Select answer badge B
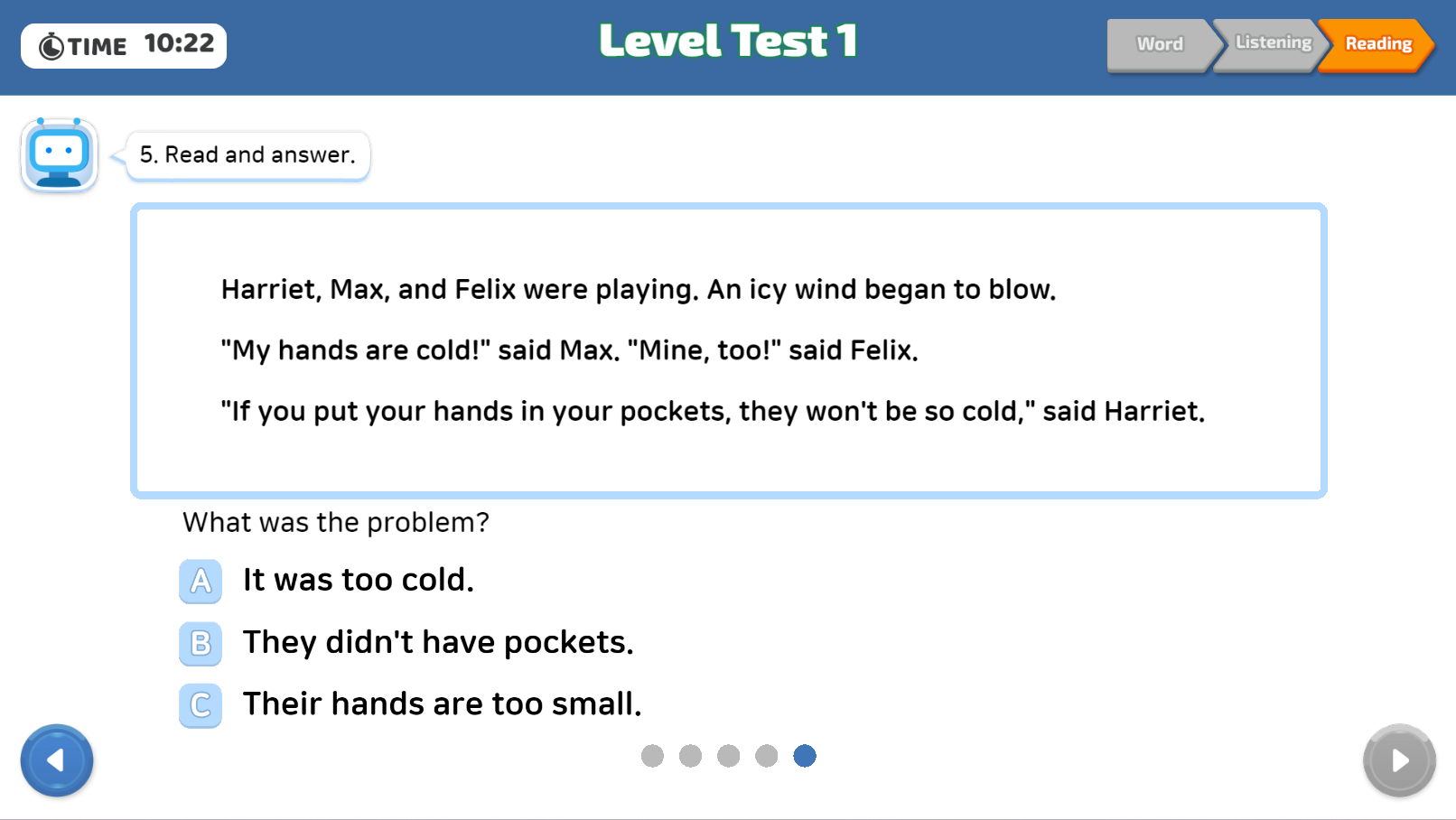This screenshot has height=820, width=1456. pyautogui.click(x=201, y=643)
